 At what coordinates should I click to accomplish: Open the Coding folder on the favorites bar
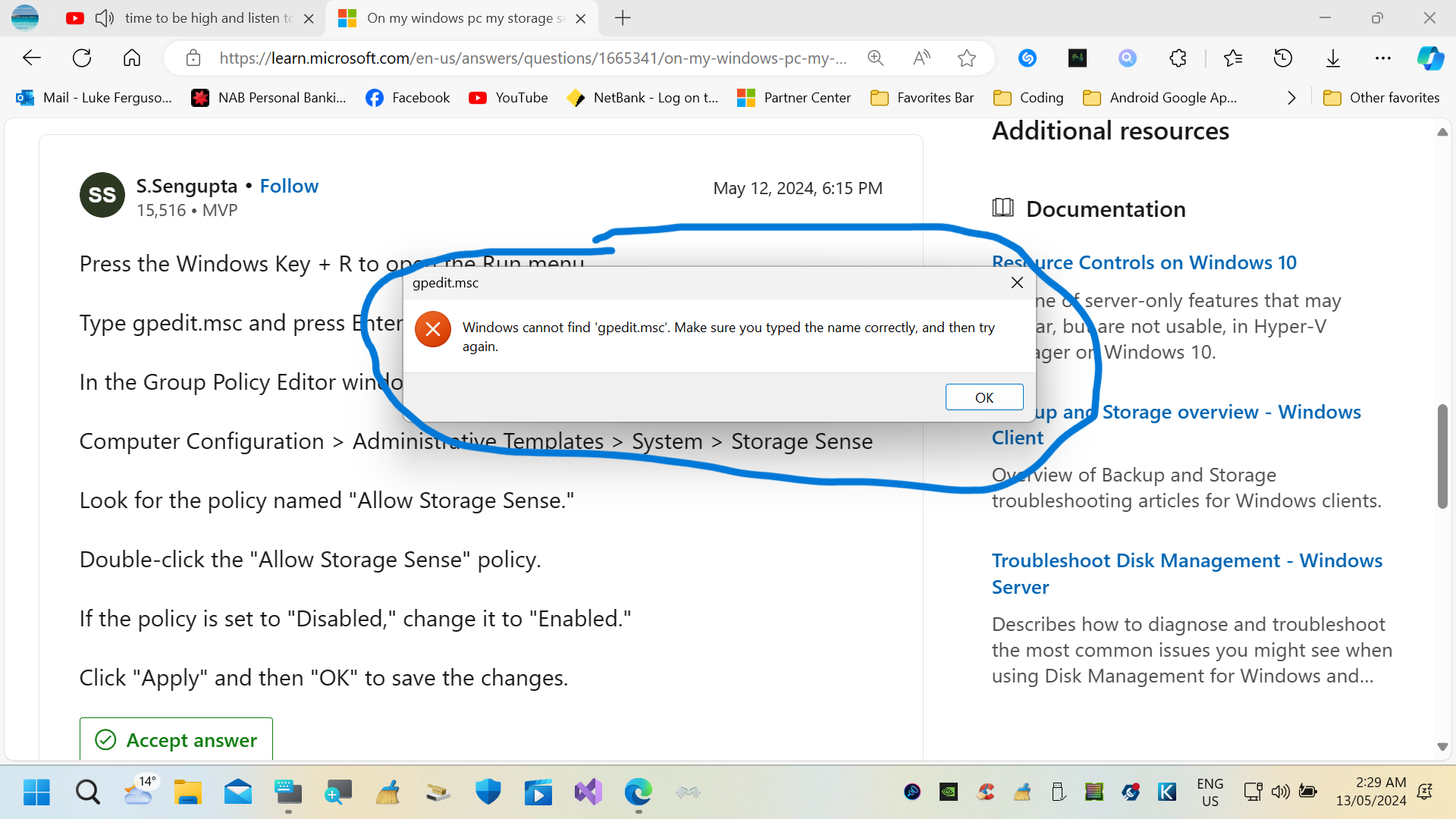click(1028, 97)
